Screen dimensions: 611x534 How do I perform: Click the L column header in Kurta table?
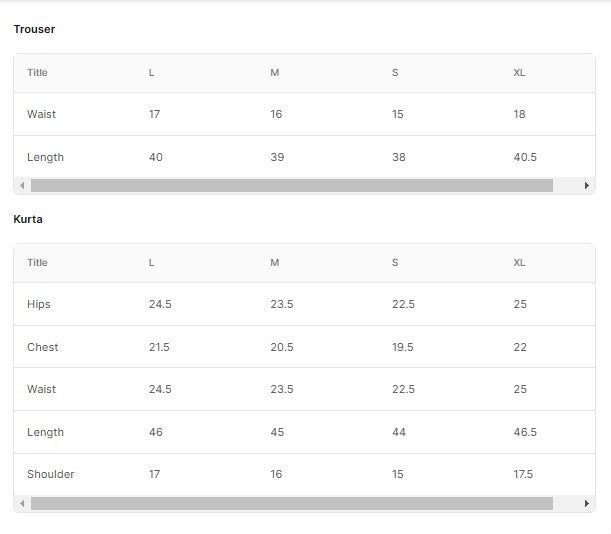pyautogui.click(x=152, y=263)
